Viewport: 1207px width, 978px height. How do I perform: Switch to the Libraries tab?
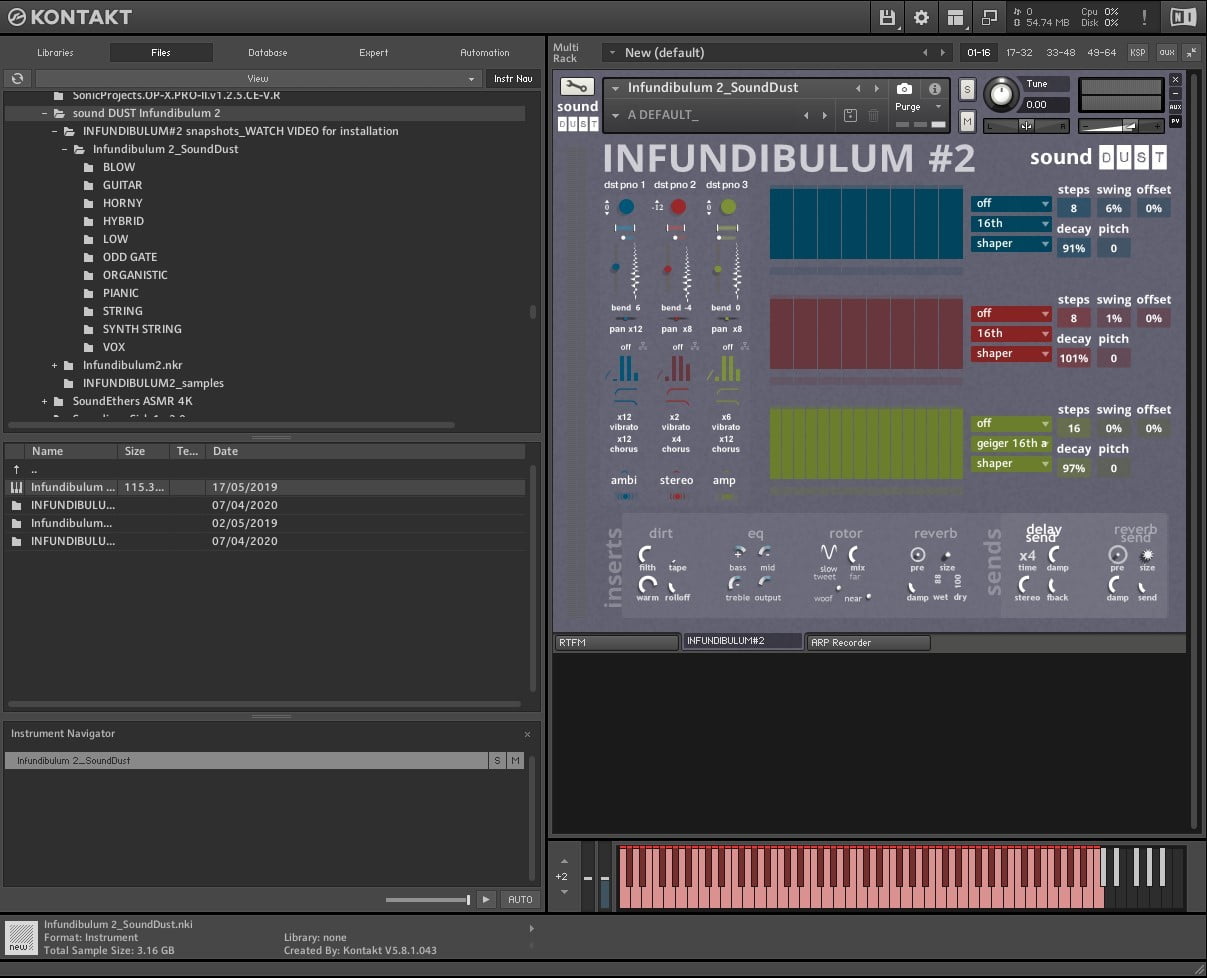(55, 53)
